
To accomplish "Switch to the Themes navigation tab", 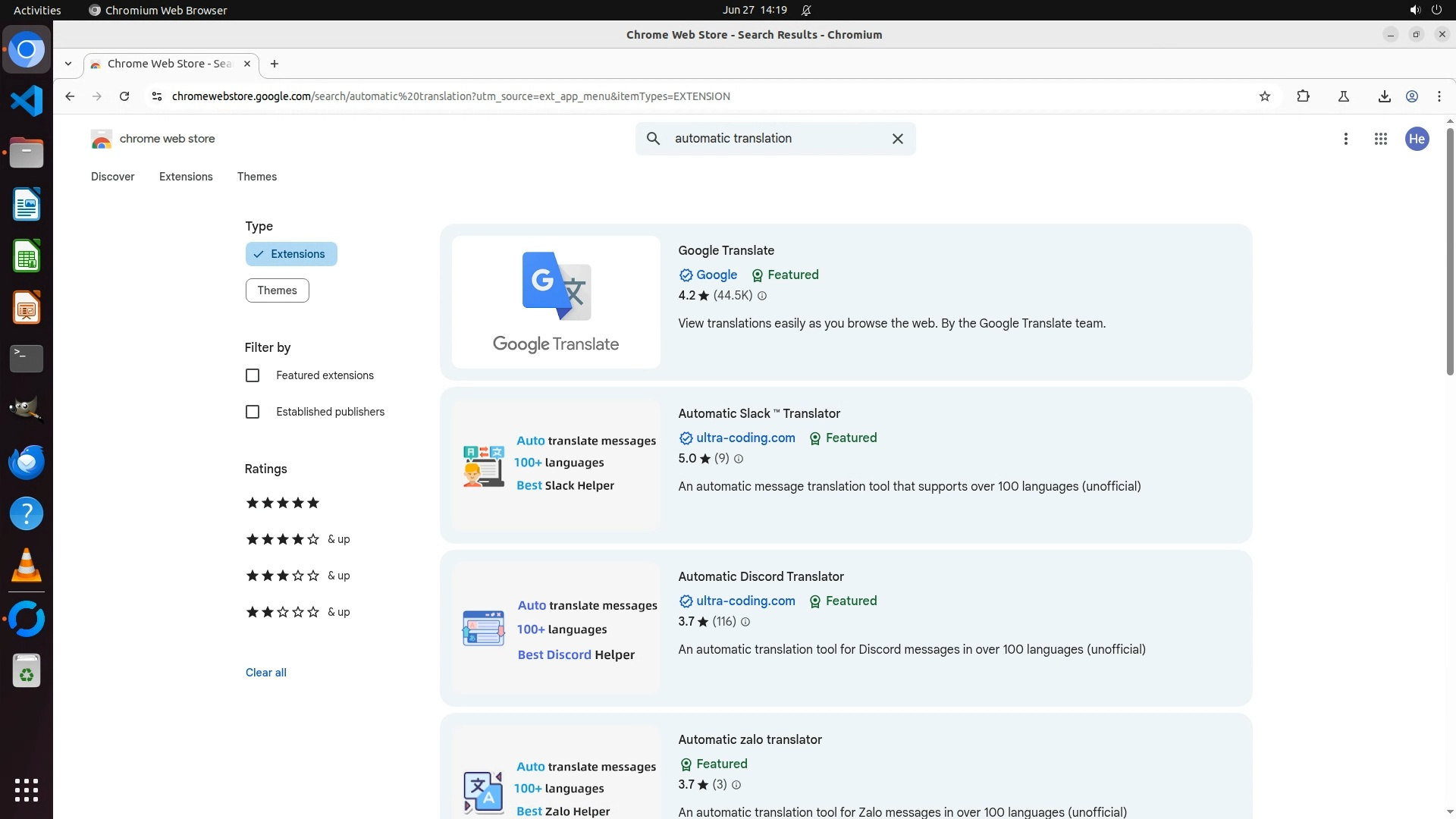I will click(256, 177).
